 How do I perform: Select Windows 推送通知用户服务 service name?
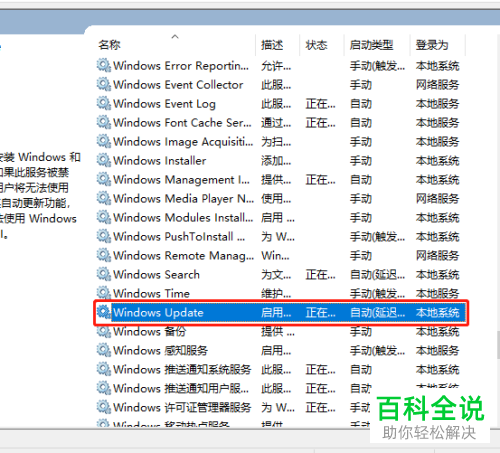pos(181,389)
